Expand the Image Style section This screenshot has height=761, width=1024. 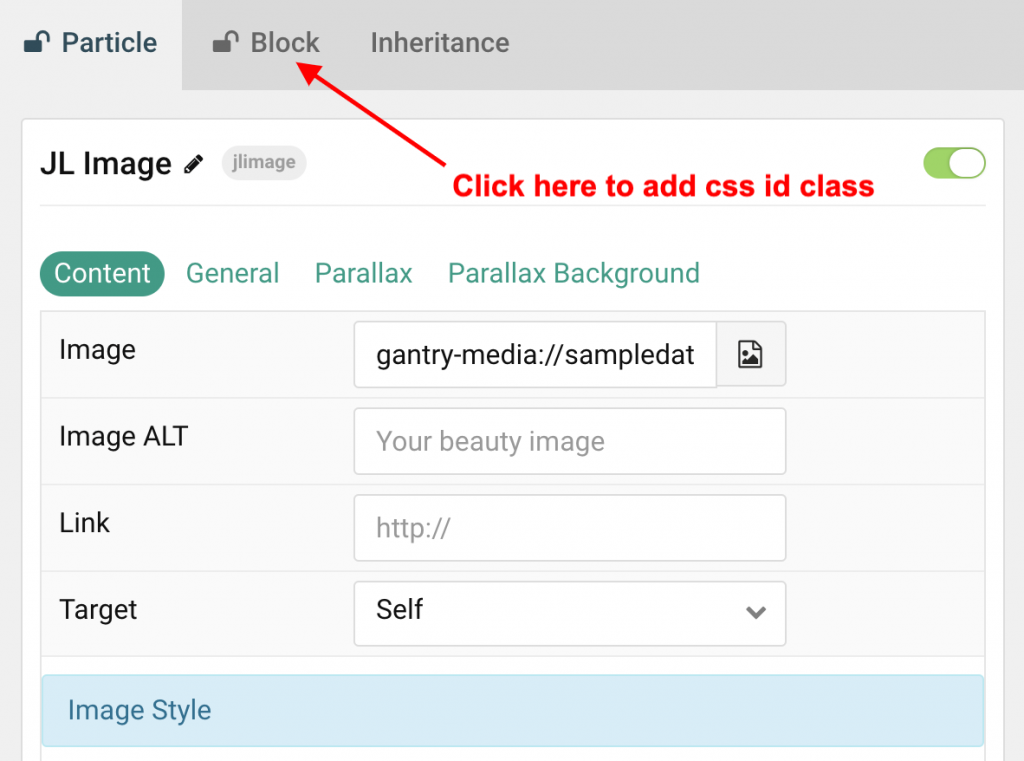tap(512, 710)
